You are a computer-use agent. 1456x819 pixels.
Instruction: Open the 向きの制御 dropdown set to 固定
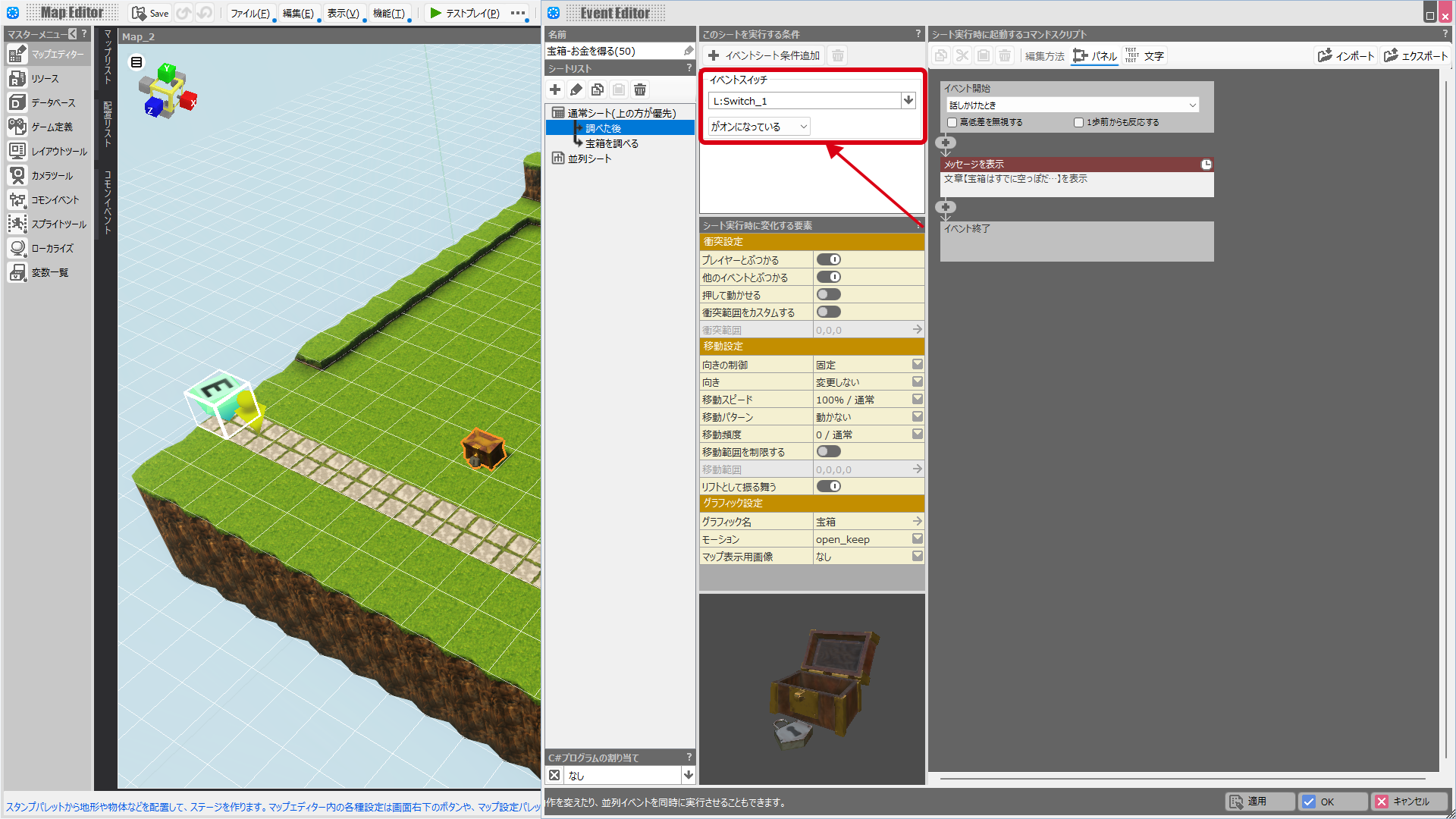pyautogui.click(x=918, y=365)
